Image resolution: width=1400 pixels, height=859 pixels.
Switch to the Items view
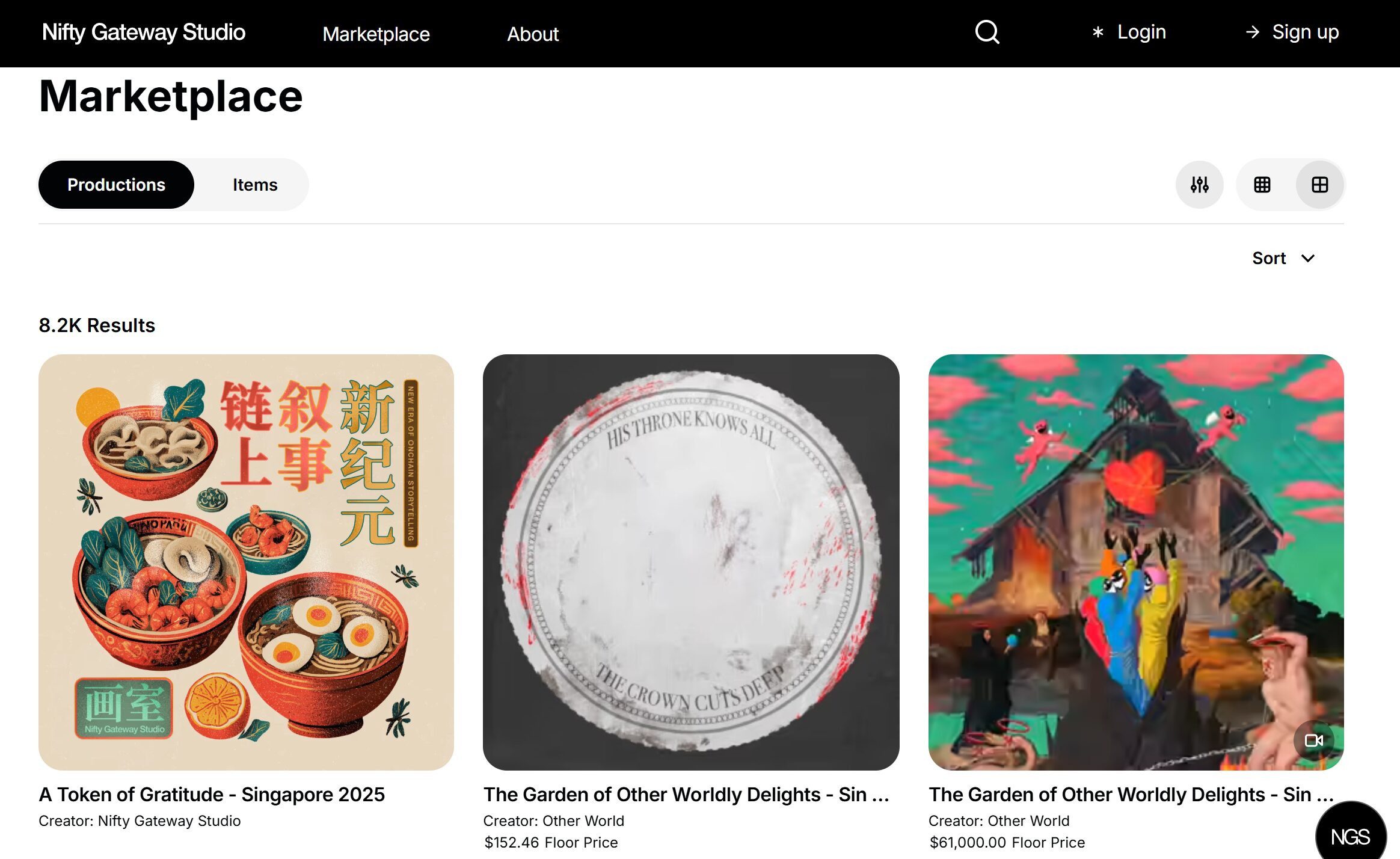click(255, 185)
